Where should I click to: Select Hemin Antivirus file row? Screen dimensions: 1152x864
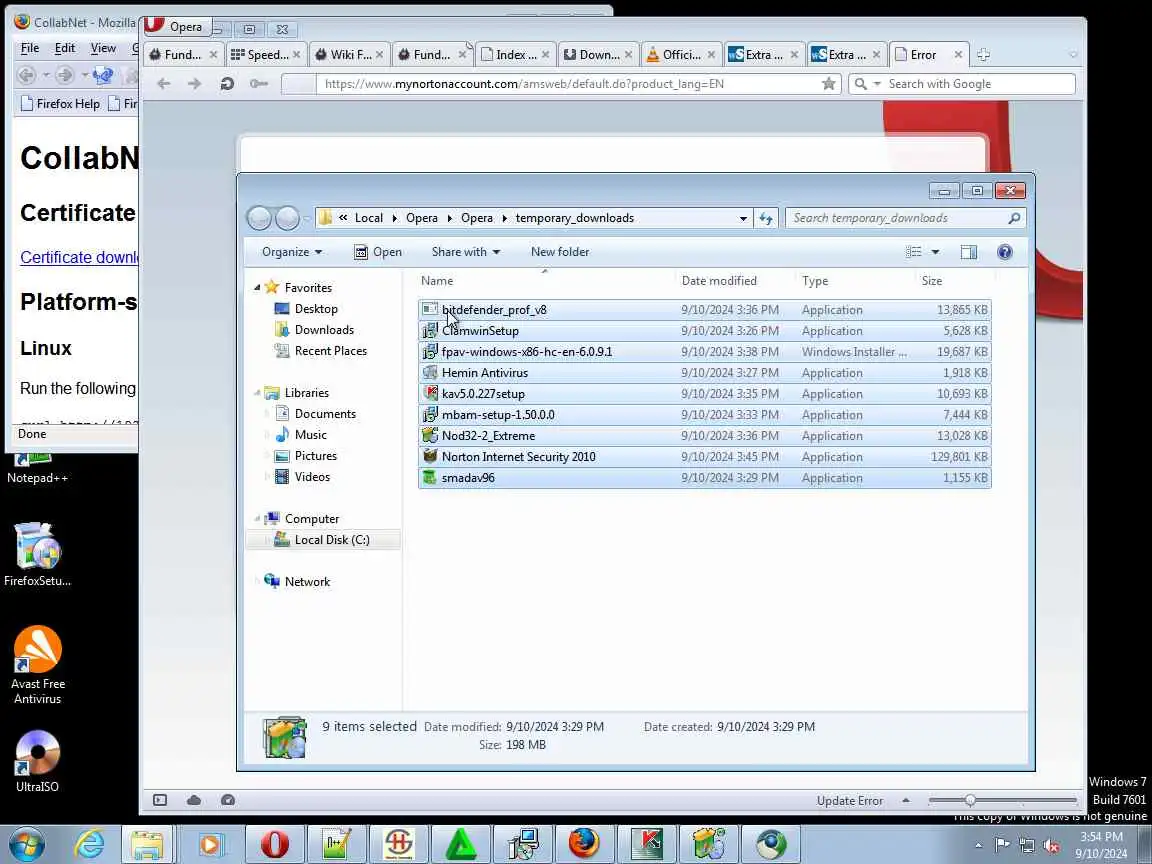coord(705,372)
